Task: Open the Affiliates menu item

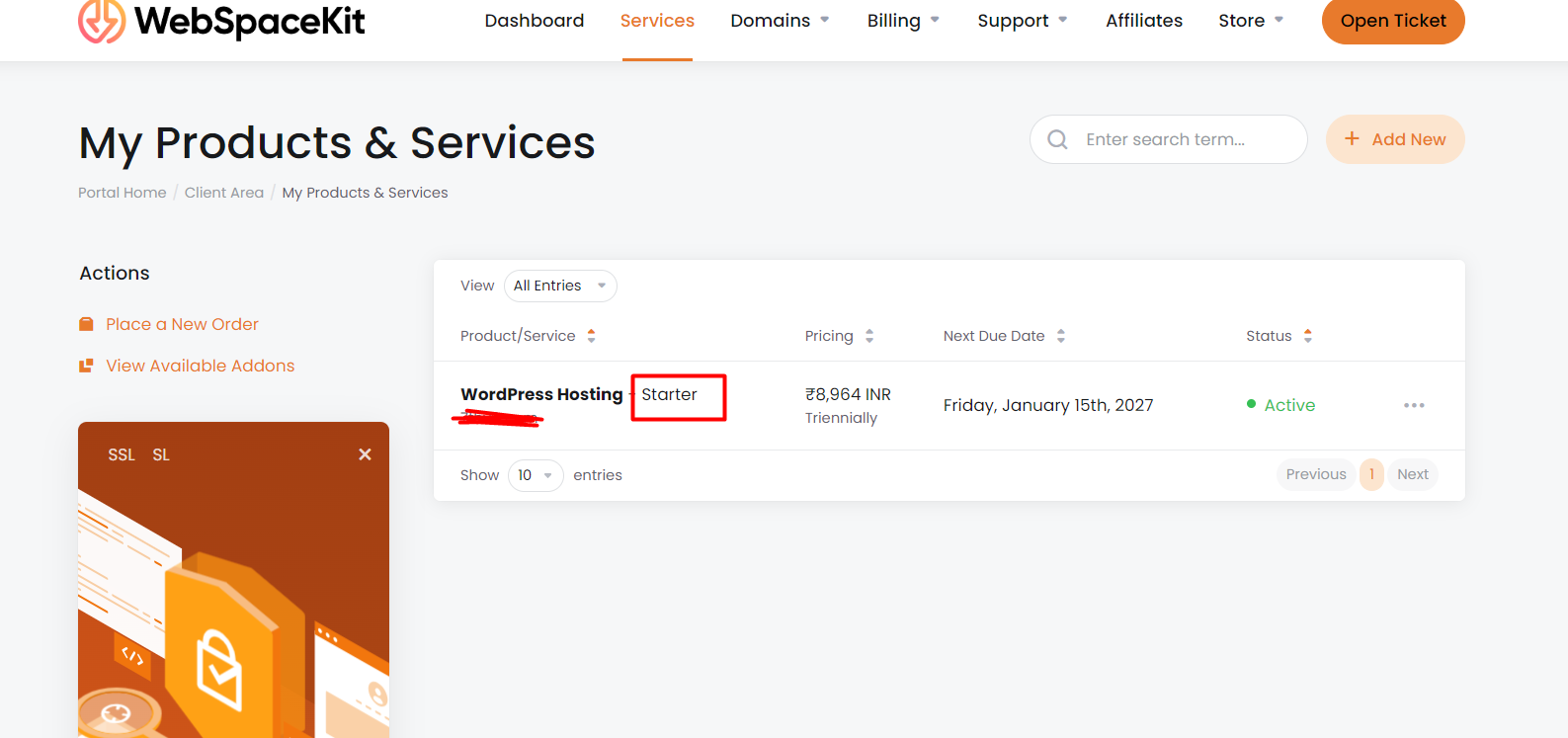Action: pyautogui.click(x=1144, y=21)
